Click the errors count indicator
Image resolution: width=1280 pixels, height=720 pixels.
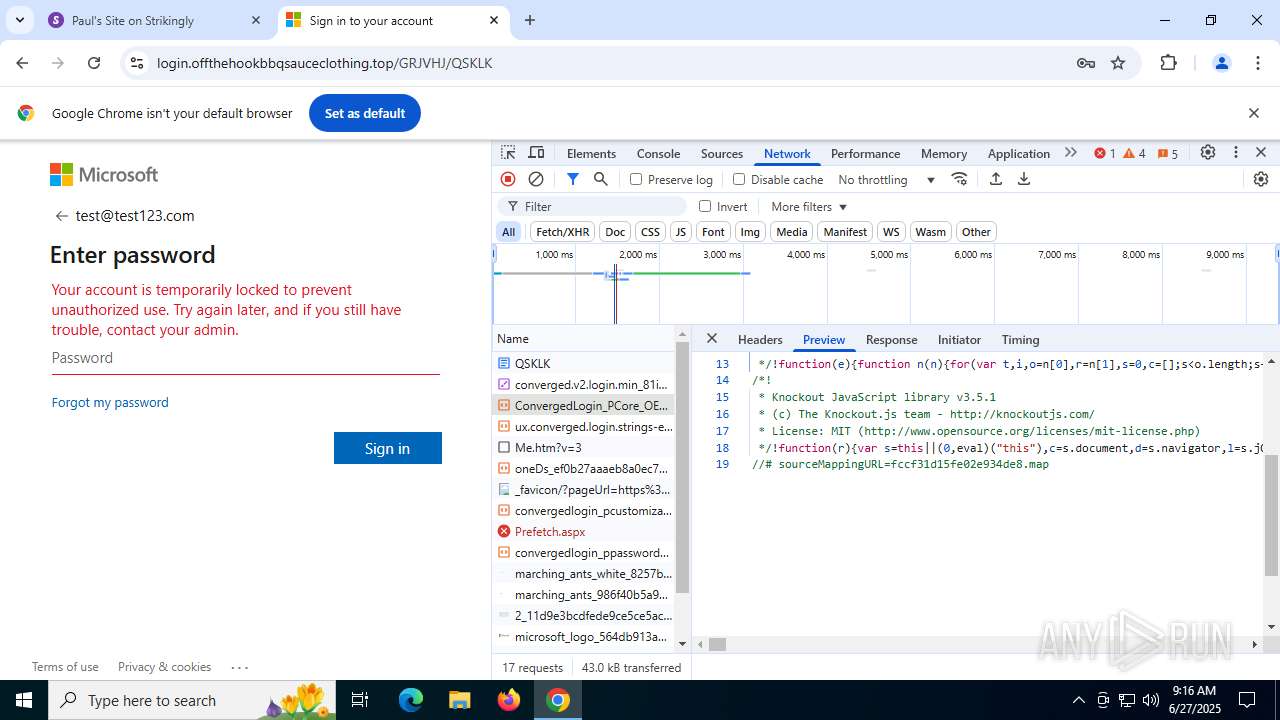click(x=1105, y=153)
